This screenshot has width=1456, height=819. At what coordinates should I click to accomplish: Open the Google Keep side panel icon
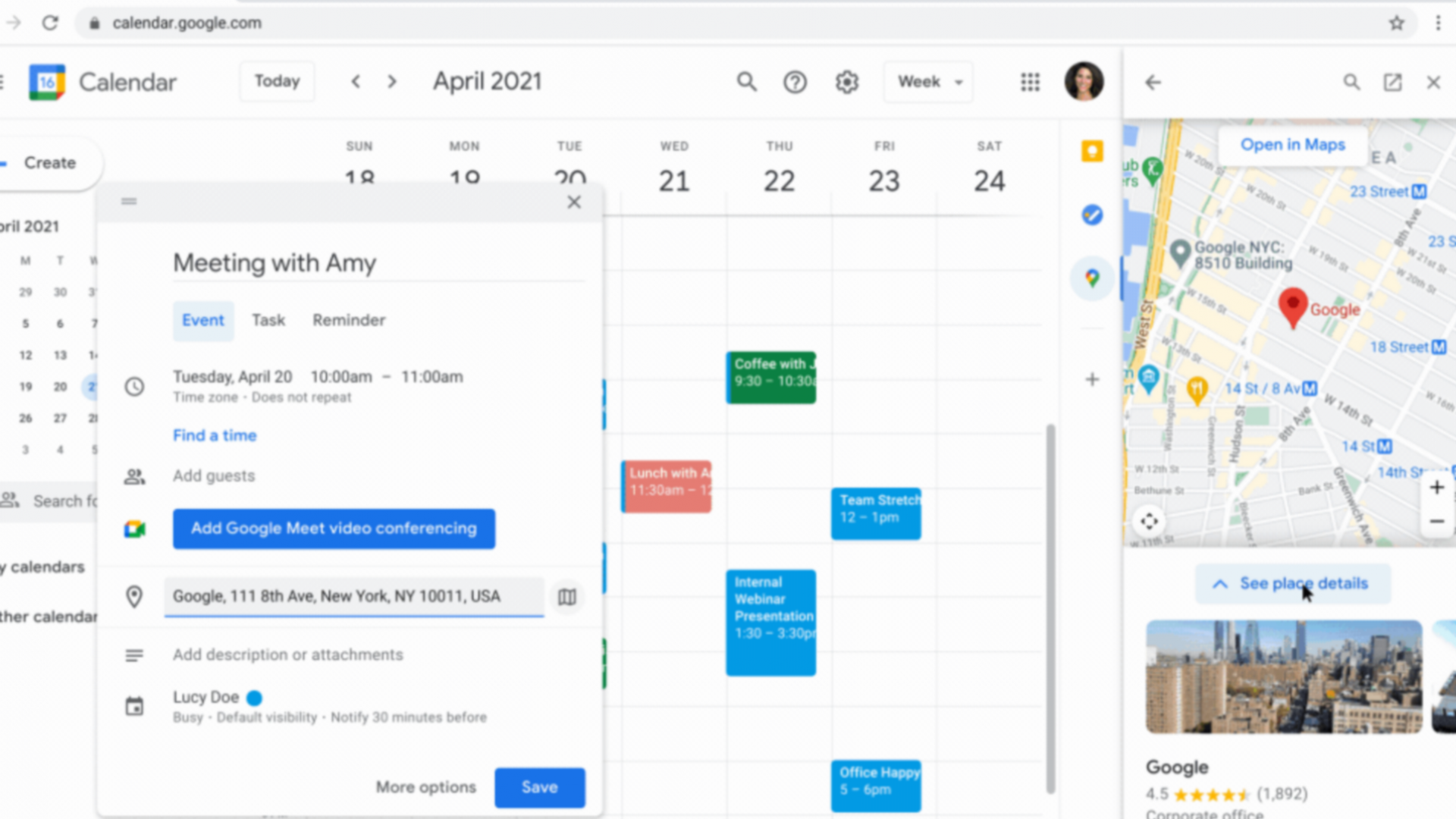[x=1092, y=152]
